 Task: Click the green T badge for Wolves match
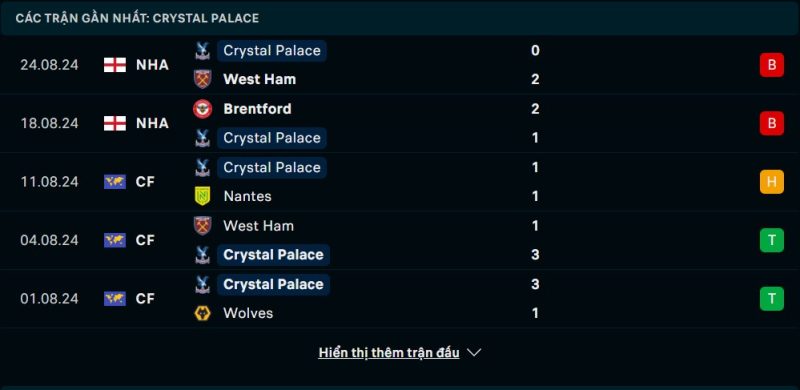point(771,299)
